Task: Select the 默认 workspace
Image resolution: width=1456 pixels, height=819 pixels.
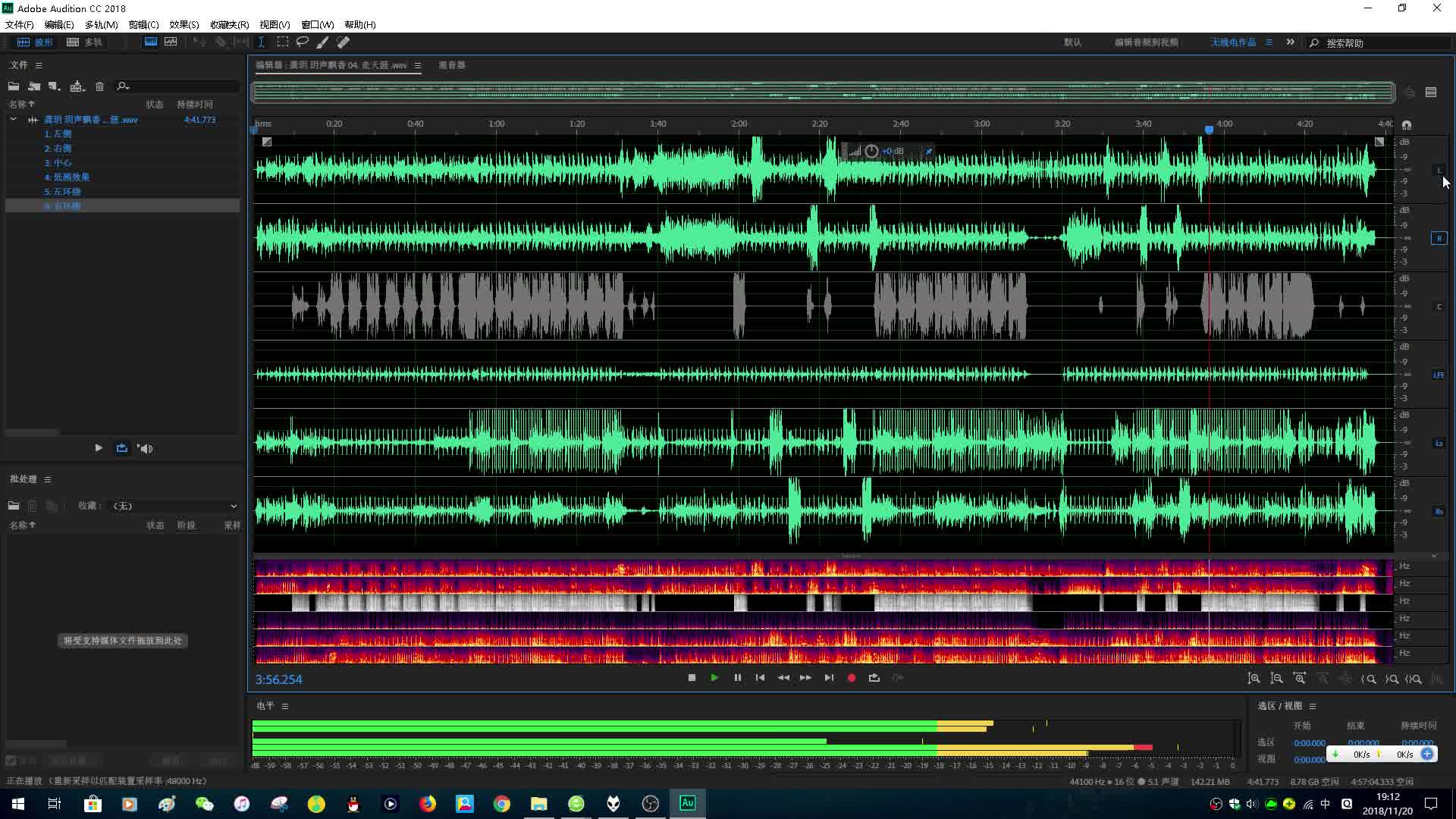Action: click(1073, 42)
